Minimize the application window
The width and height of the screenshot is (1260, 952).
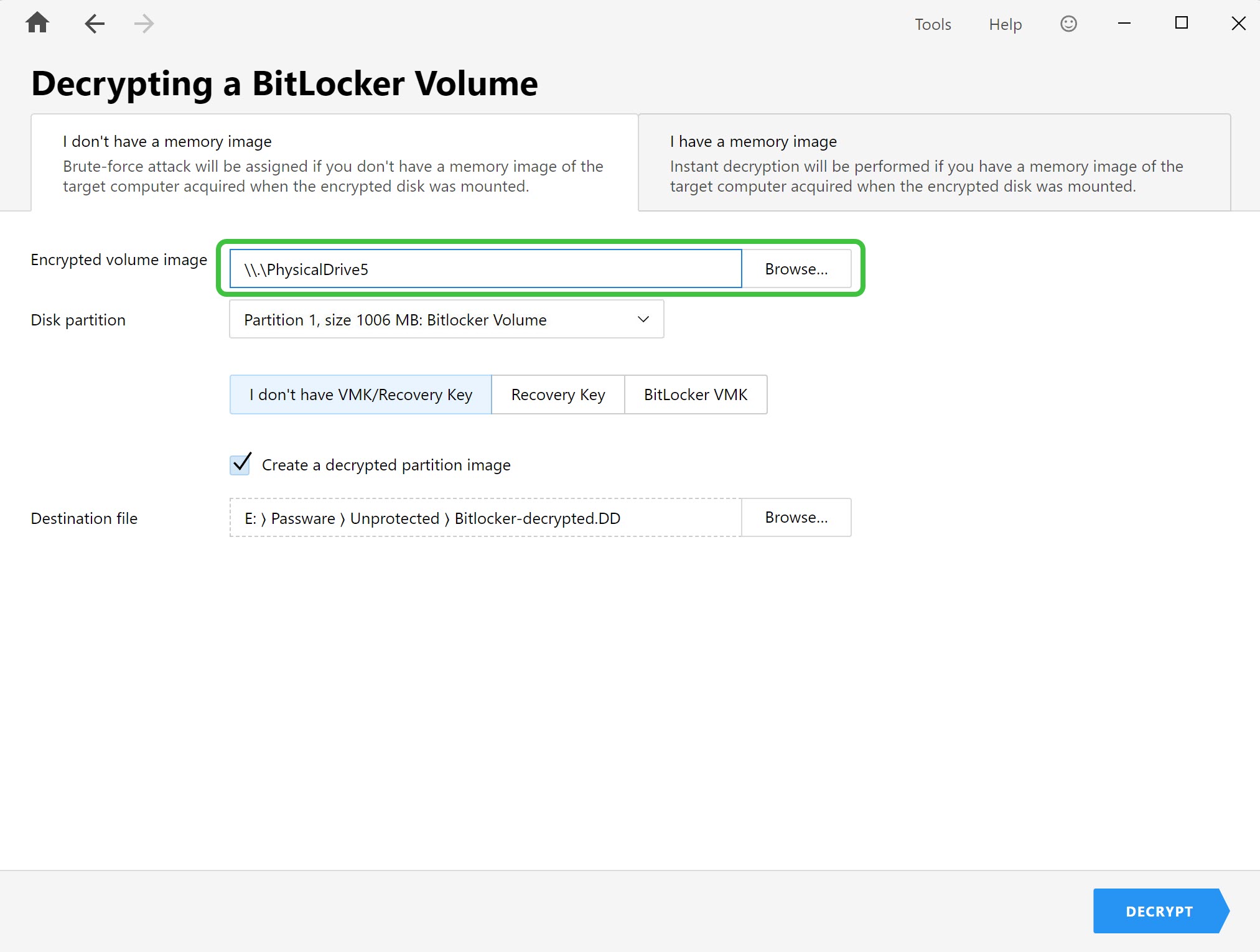(1124, 24)
